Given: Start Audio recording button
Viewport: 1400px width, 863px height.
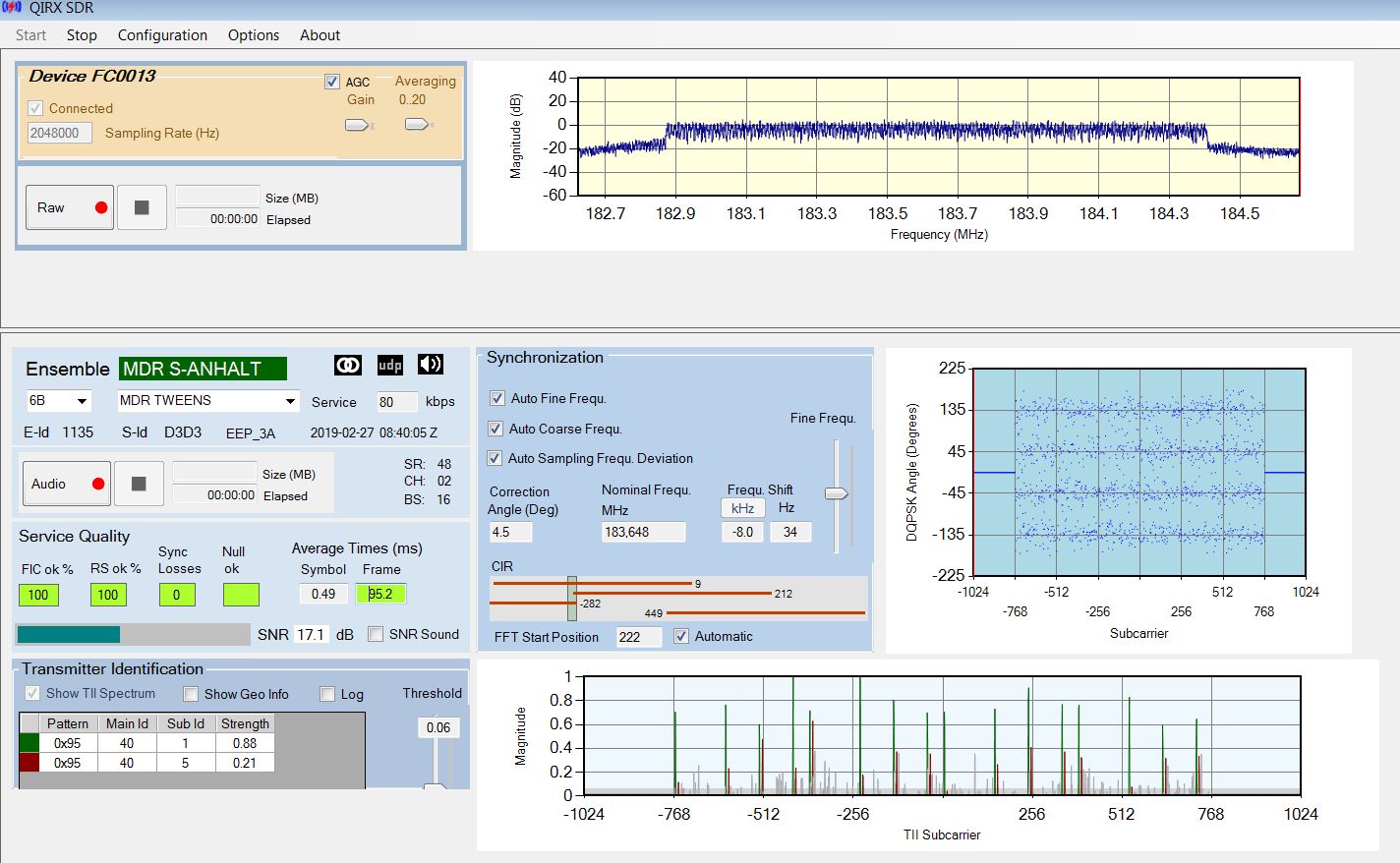Looking at the screenshot, I should tap(67, 484).
